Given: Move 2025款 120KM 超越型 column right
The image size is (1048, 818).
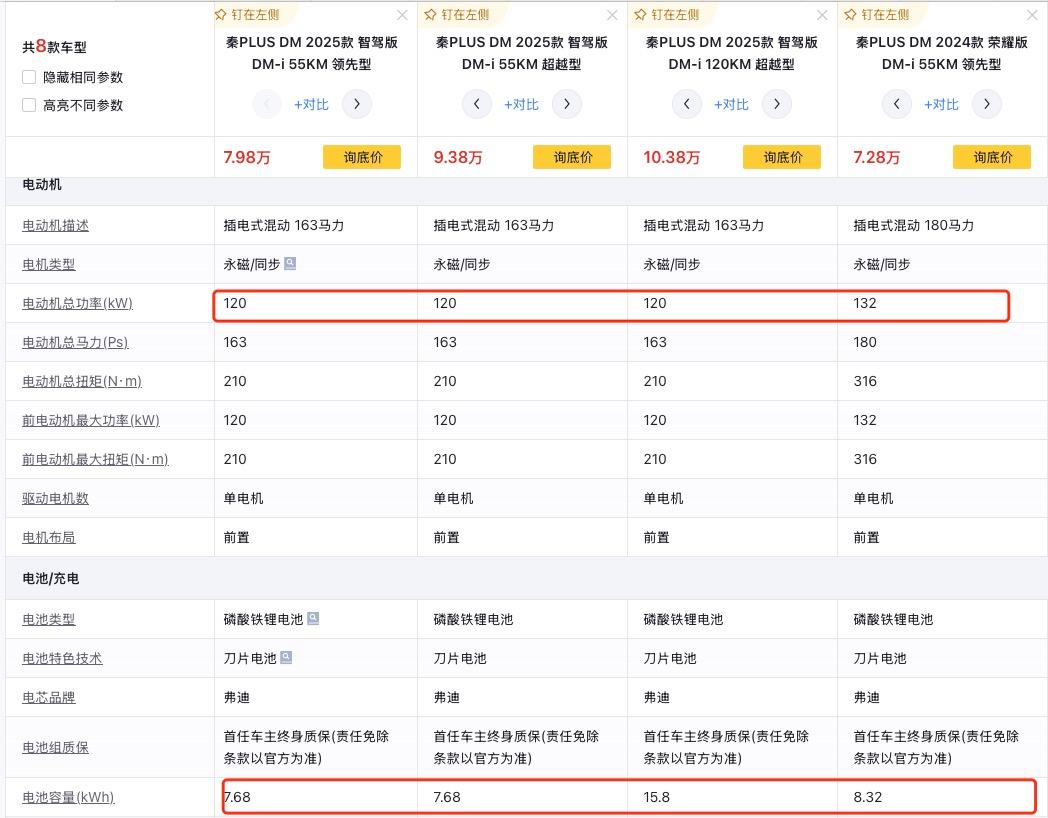Looking at the screenshot, I should (x=777, y=104).
